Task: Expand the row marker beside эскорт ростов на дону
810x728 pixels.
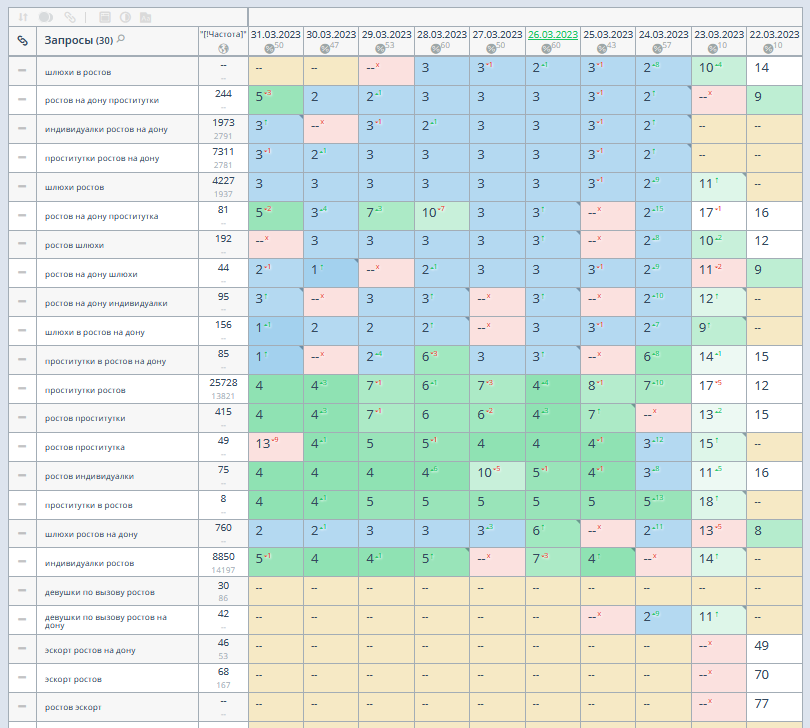Action: click(22, 650)
